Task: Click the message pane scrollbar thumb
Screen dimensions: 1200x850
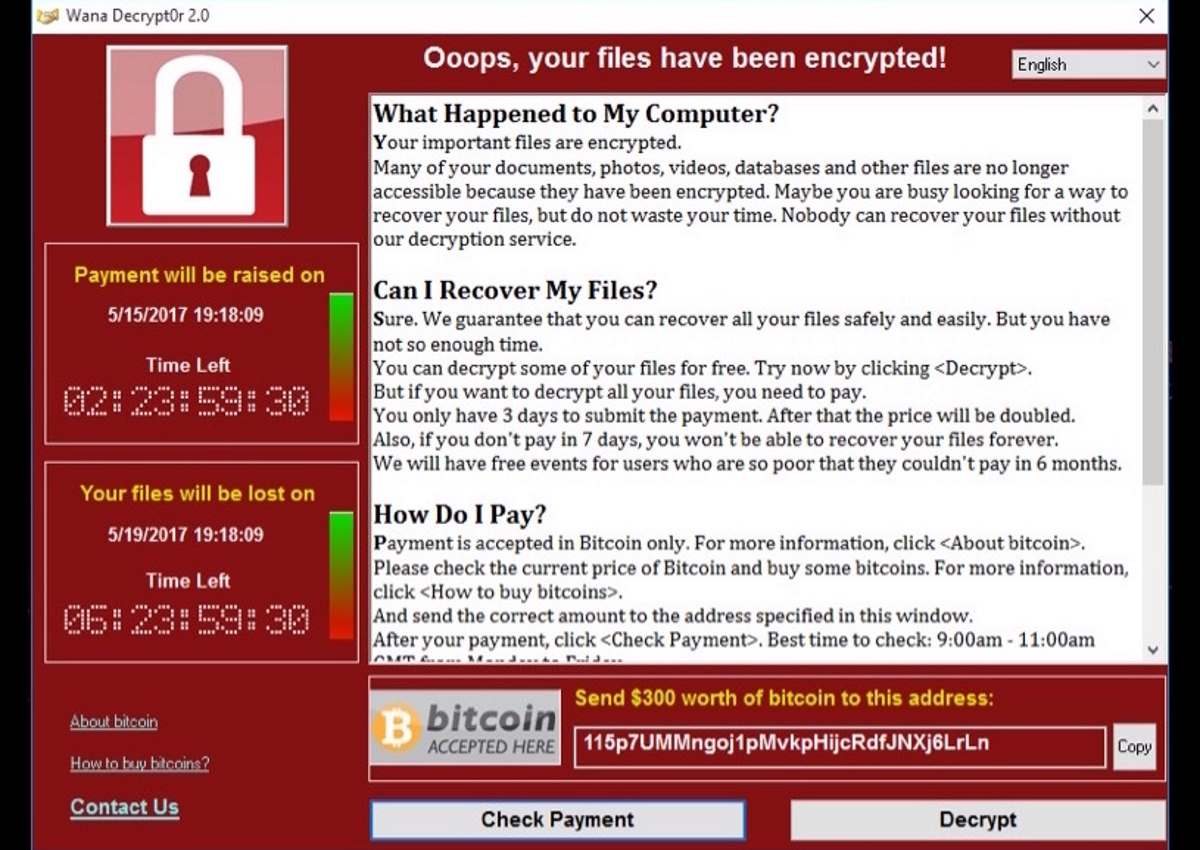Action: [1153, 302]
